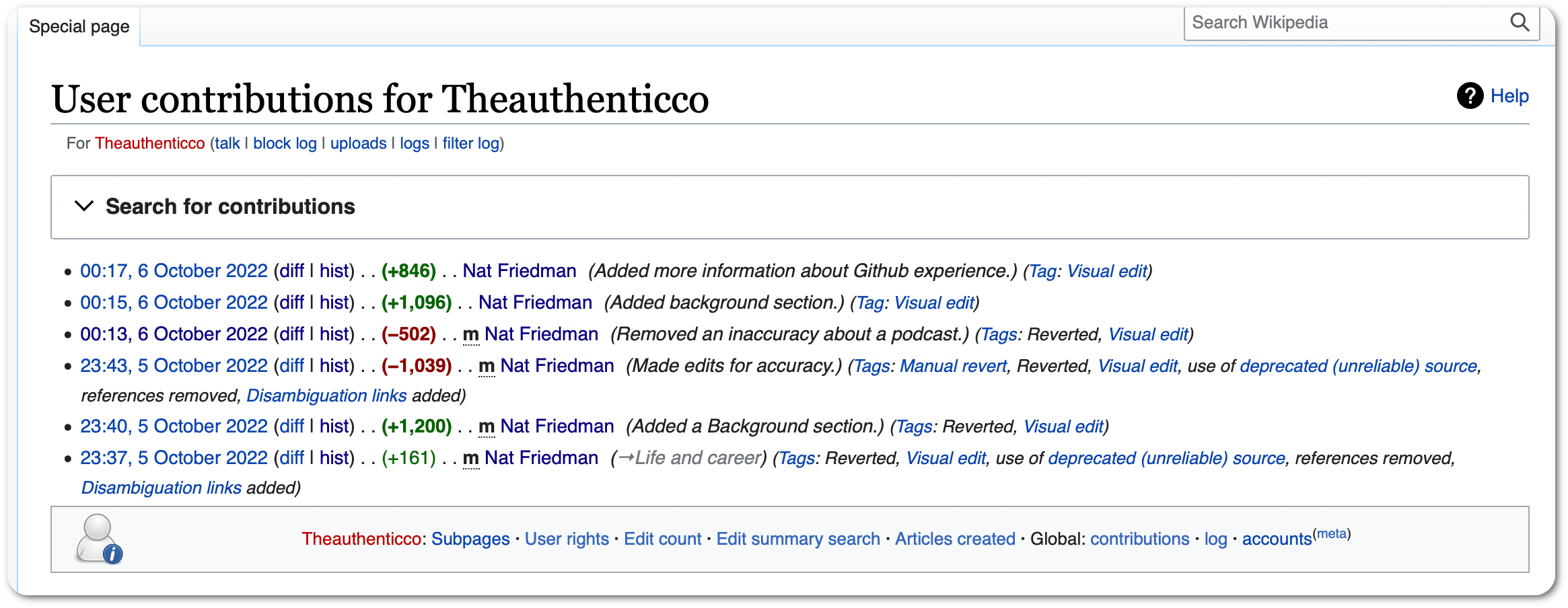Click the user info avatar icon
Image resolution: width=1568 pixels, height=608 pixels.
point(99,539)
